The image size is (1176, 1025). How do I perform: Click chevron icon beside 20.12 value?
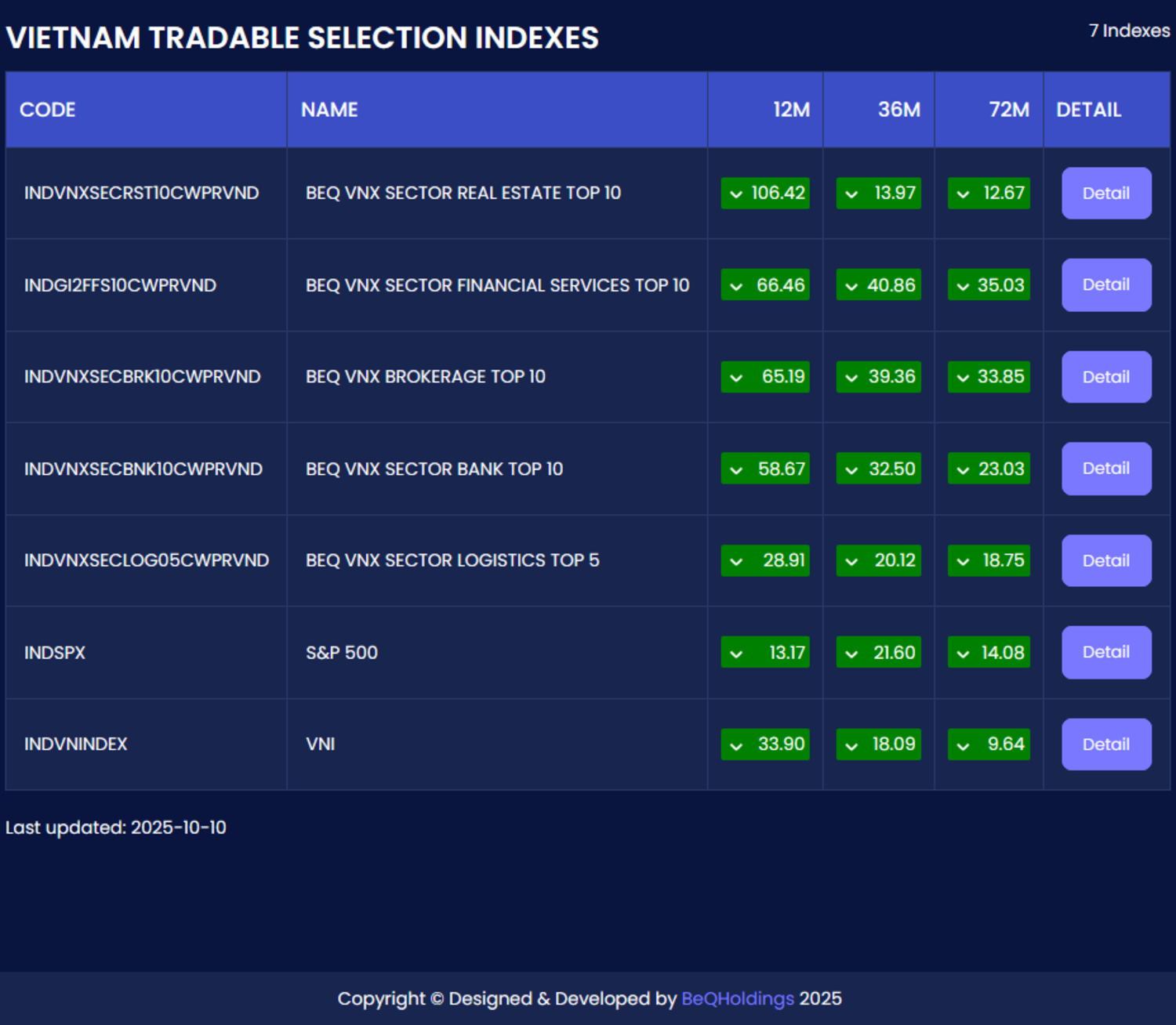[851, 562]
